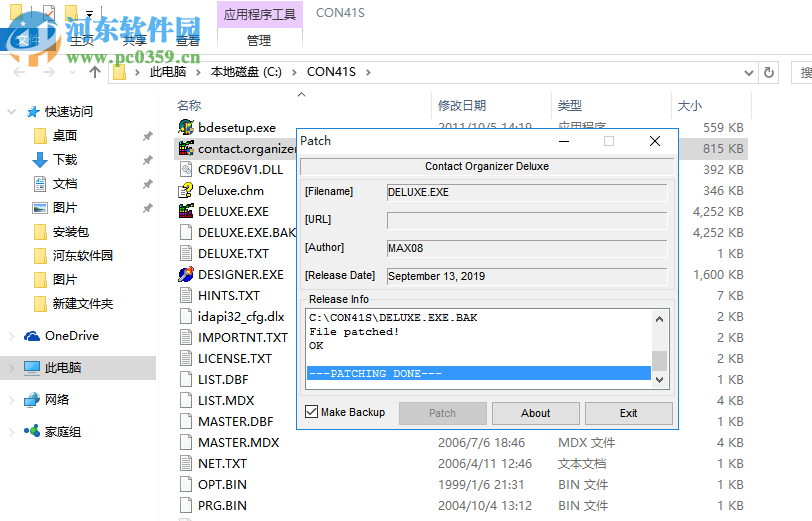Expand breadcrumb chevron after 本地磁盘 (C:)

coord(294,72)
